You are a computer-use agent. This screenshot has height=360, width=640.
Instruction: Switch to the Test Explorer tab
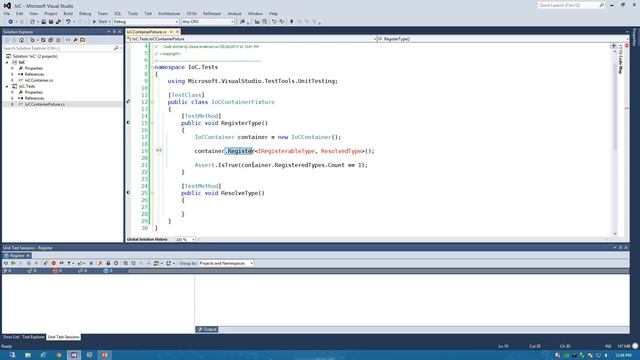[x=33, y=337]
